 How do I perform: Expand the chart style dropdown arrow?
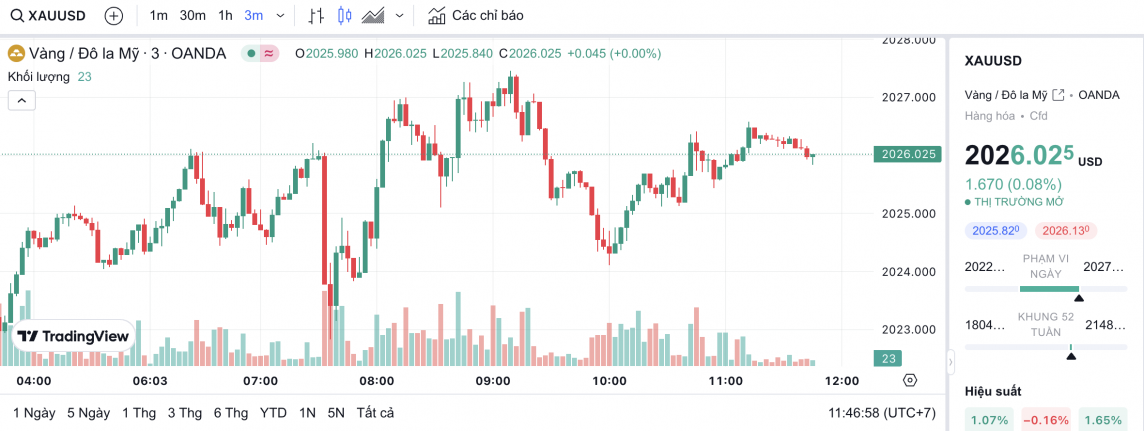pyautogui.click(x=400, y=16)
